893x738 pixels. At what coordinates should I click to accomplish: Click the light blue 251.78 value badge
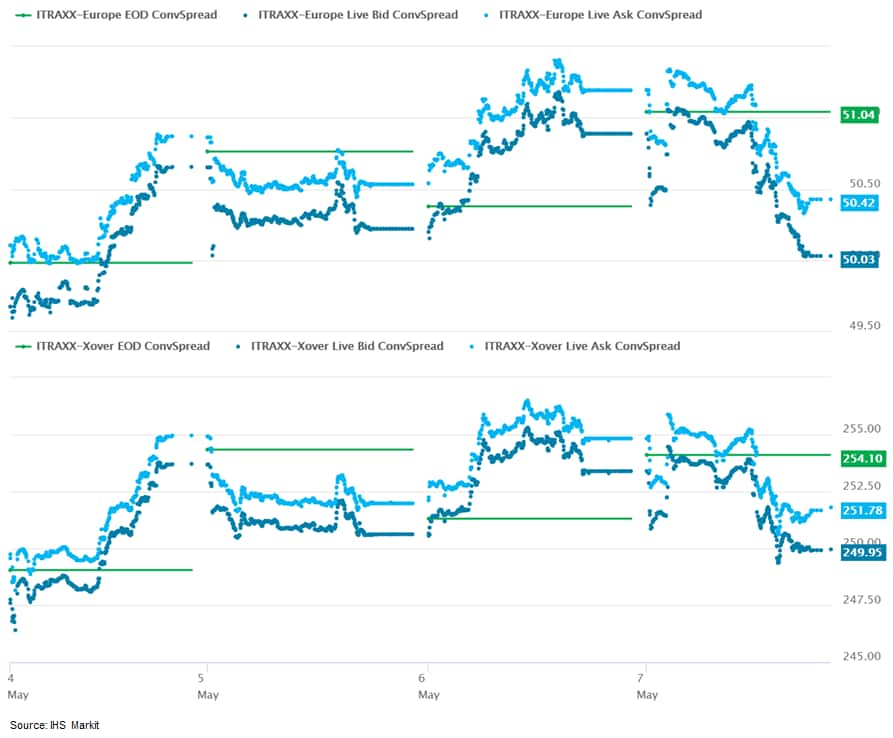863,511
